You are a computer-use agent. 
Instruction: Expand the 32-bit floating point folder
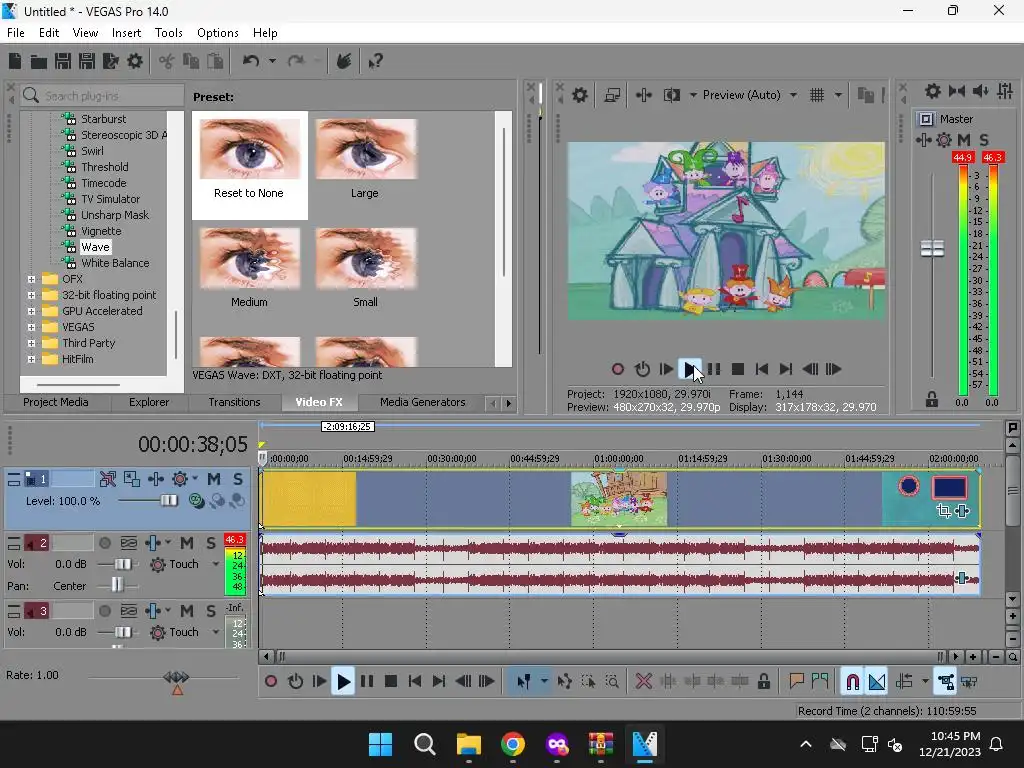coord(31,295)
